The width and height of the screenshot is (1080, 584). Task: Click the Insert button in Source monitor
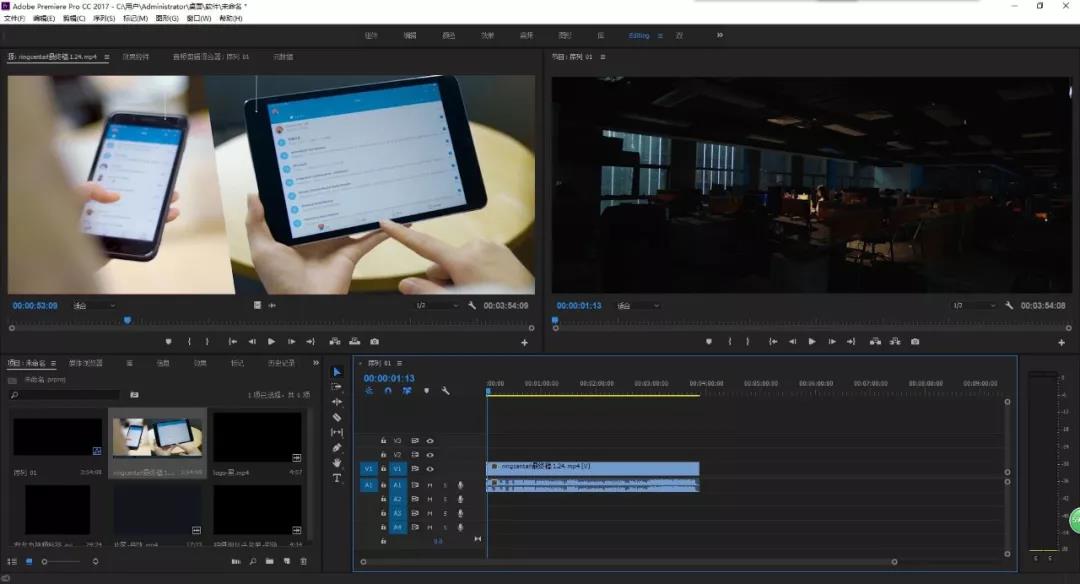(334, 342)
